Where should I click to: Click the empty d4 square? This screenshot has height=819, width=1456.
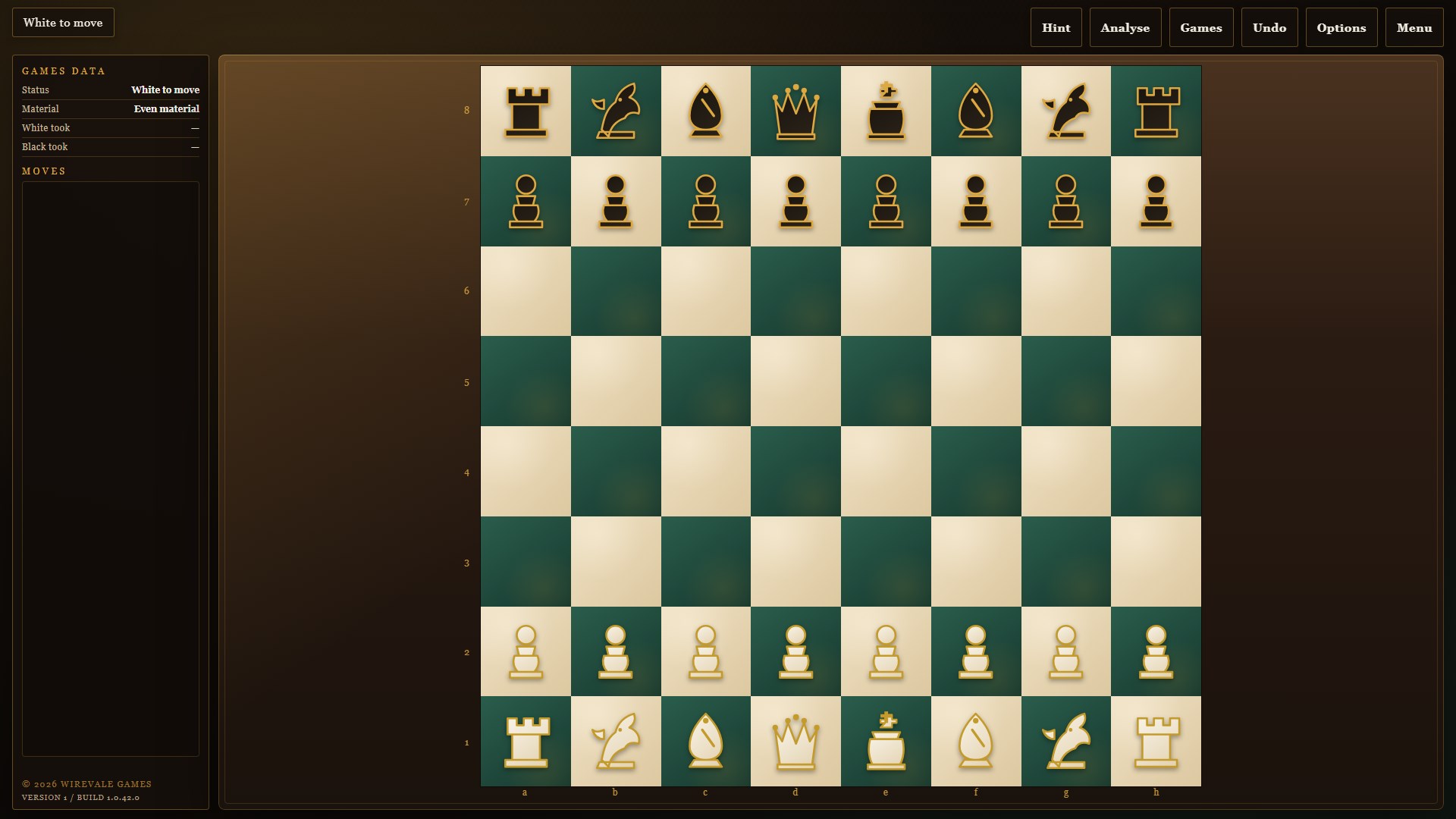795,471
